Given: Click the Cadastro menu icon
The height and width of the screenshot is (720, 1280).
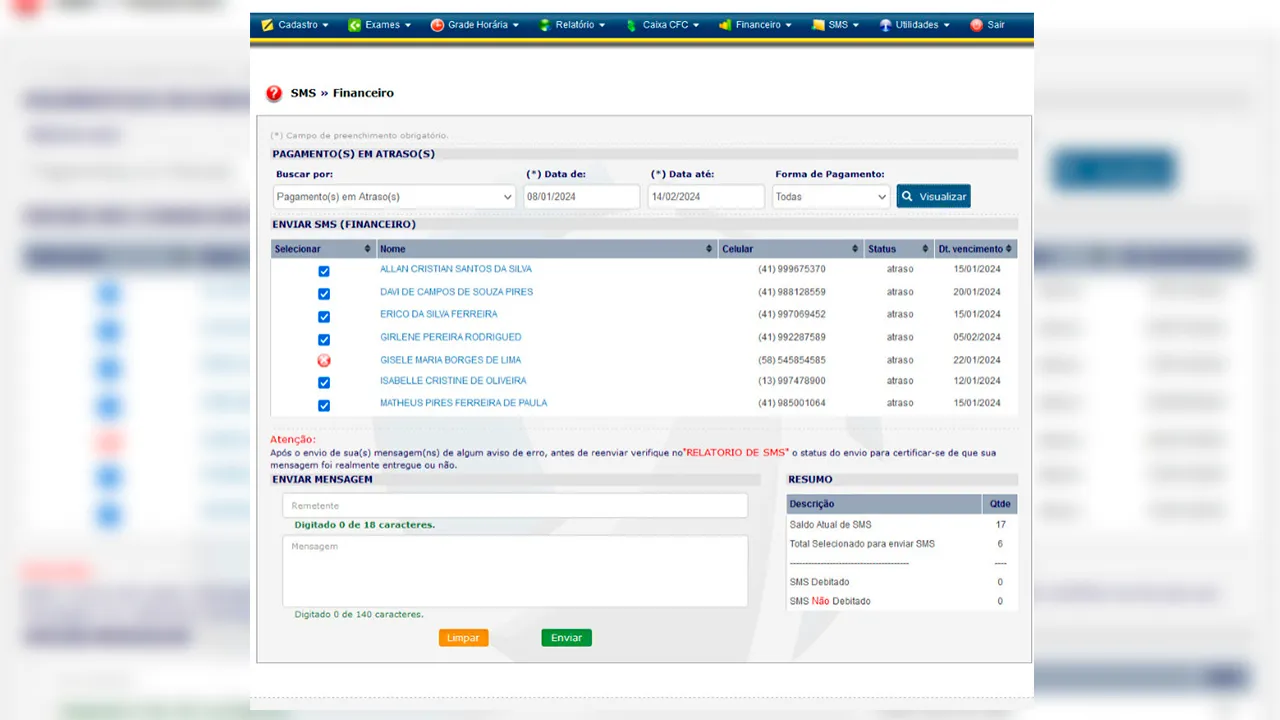Looking at the screenshot, I should click(267, 25).
